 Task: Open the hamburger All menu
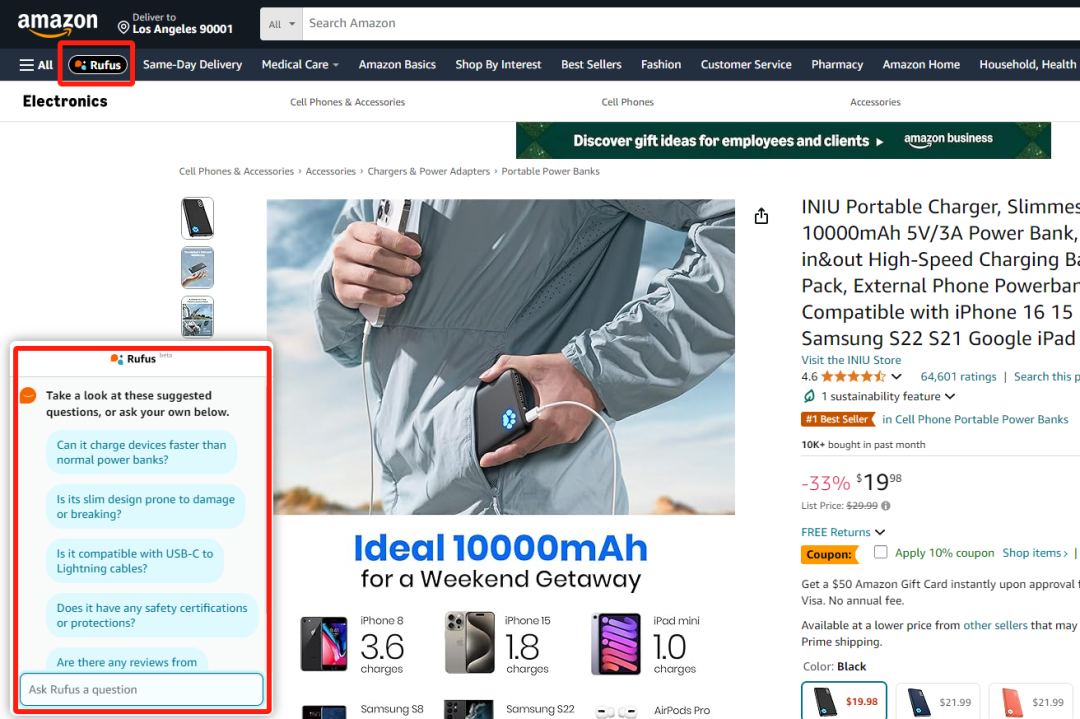coord(36,65)
